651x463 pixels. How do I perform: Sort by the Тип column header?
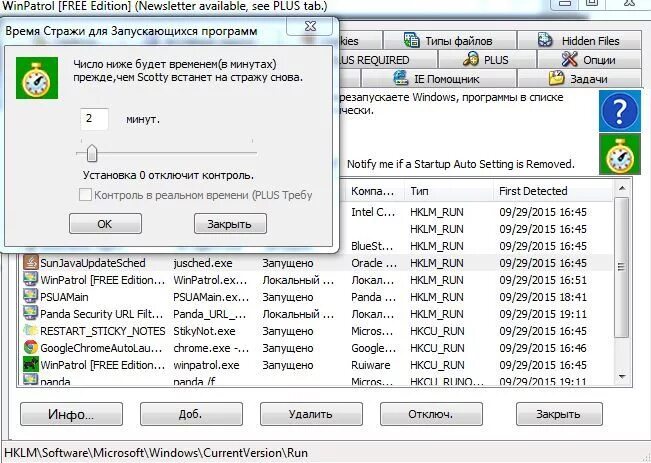click(449, 191)
